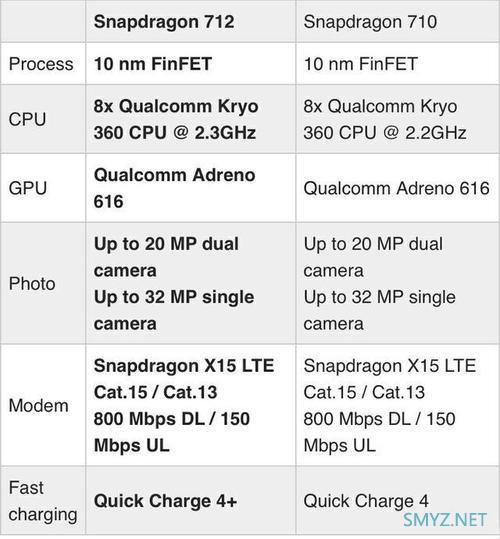The height and width of the screenshot is (539, 500).
Task: Click the Quick Charge 4 cell
Action: click(x=398, y=501)
